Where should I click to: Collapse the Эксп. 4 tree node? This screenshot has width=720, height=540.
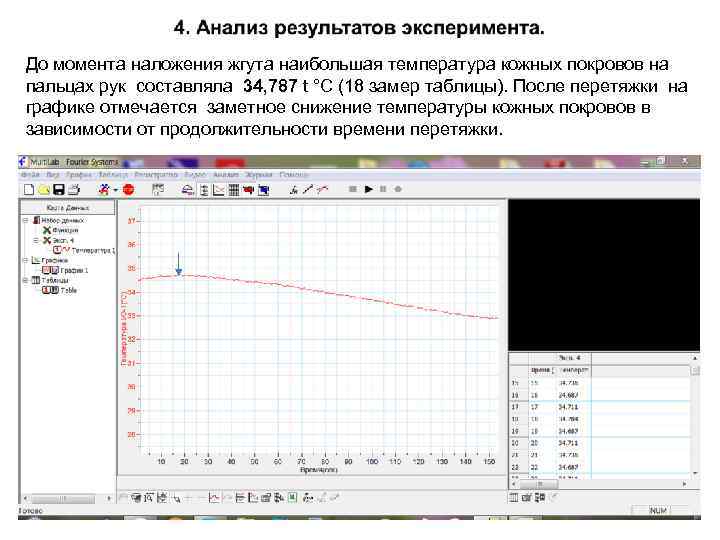coord(36,240)
